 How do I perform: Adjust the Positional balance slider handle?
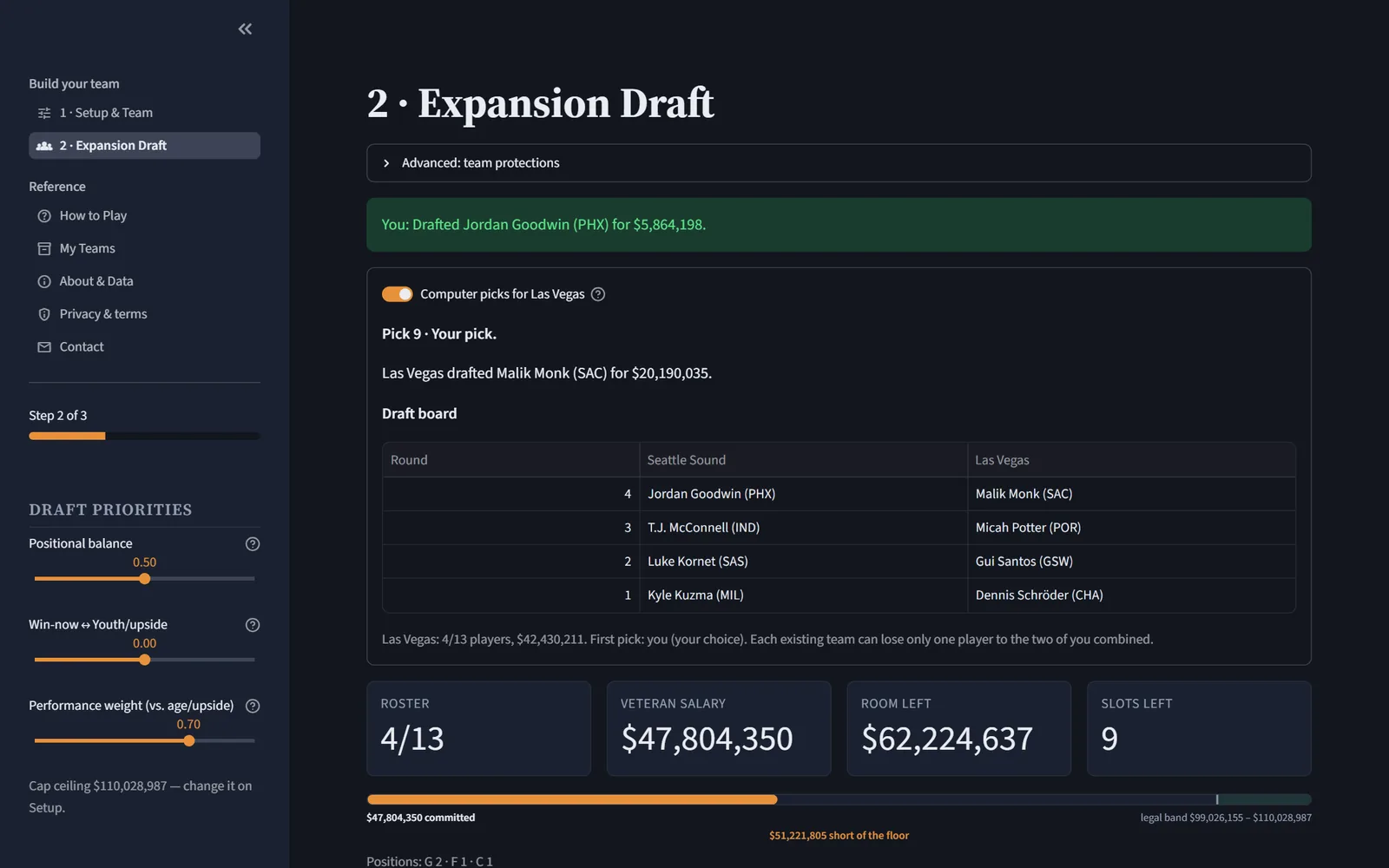coord(145,579)
